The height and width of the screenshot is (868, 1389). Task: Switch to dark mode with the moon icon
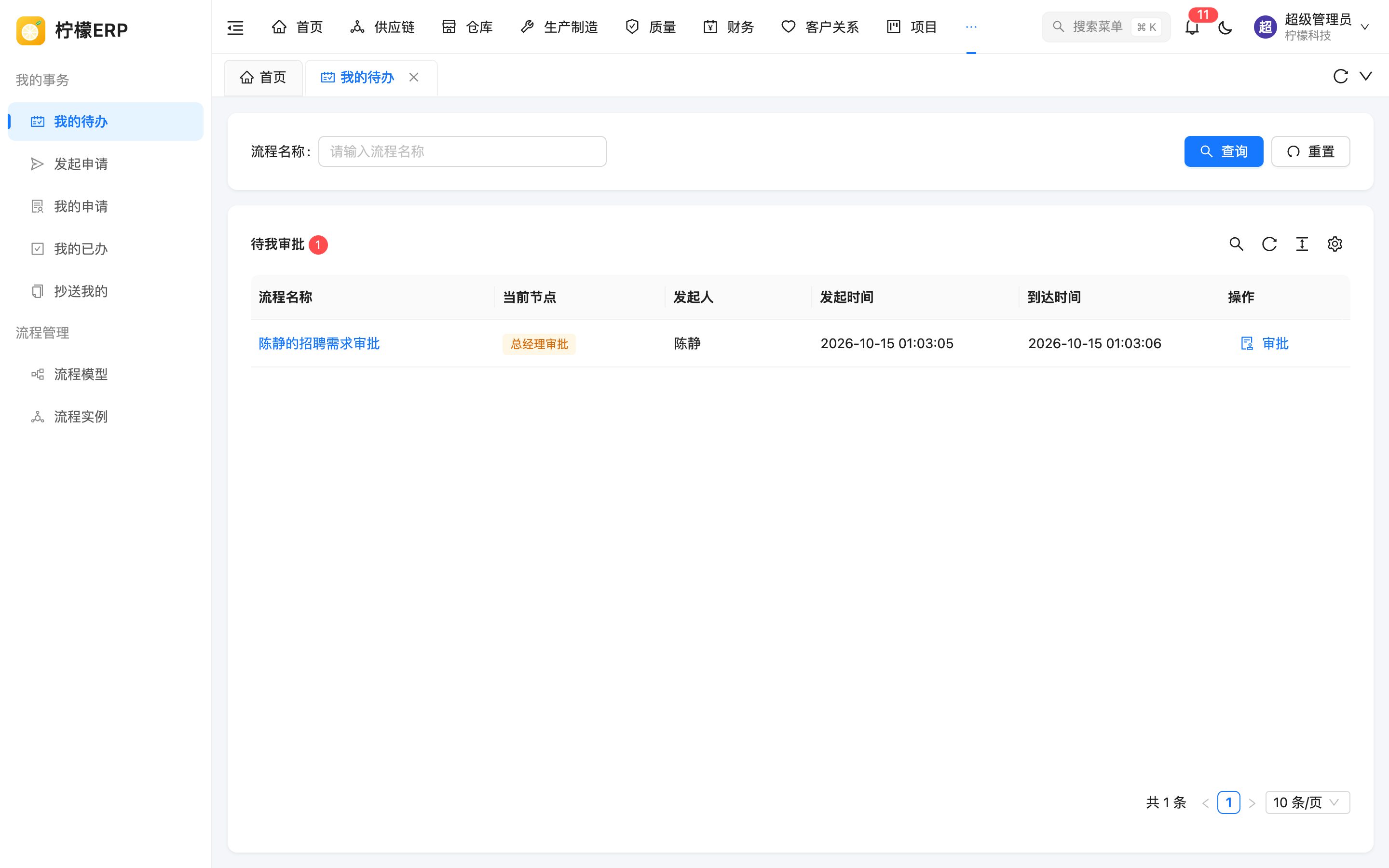coord(1225,27)
